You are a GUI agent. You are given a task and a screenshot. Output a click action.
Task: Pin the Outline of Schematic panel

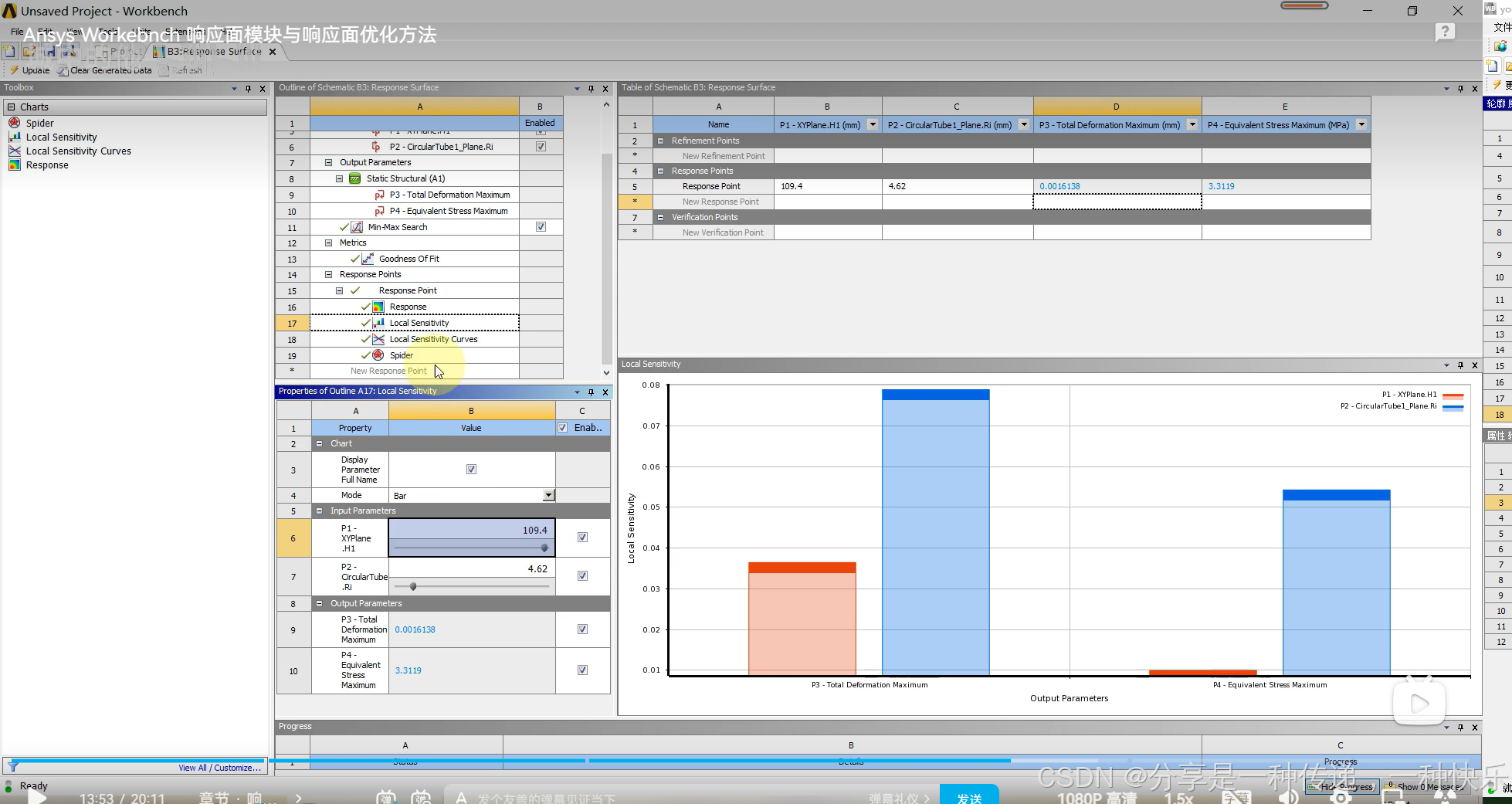pos(591,88)
